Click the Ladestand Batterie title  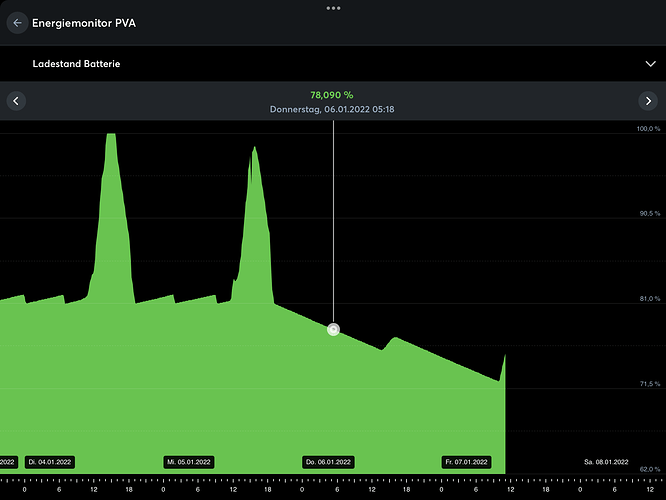[76, 64]
